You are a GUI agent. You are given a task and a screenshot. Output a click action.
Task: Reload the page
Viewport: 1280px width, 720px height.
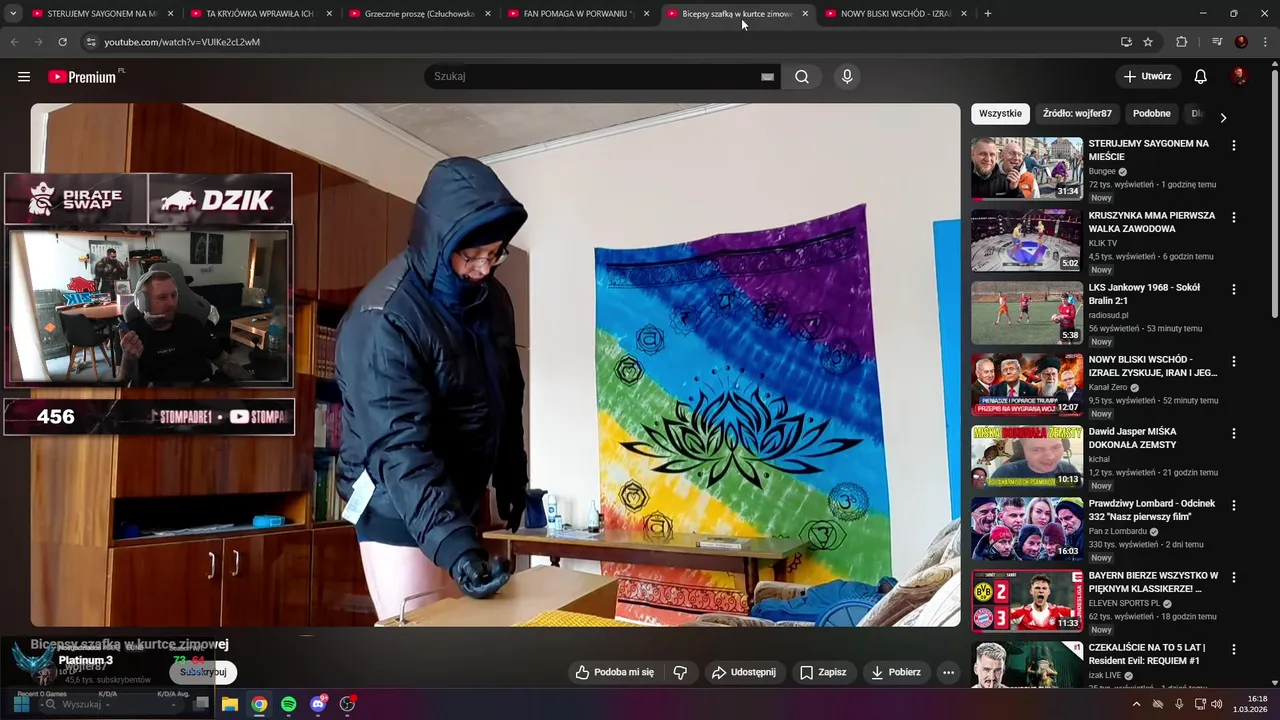[62, 42]
